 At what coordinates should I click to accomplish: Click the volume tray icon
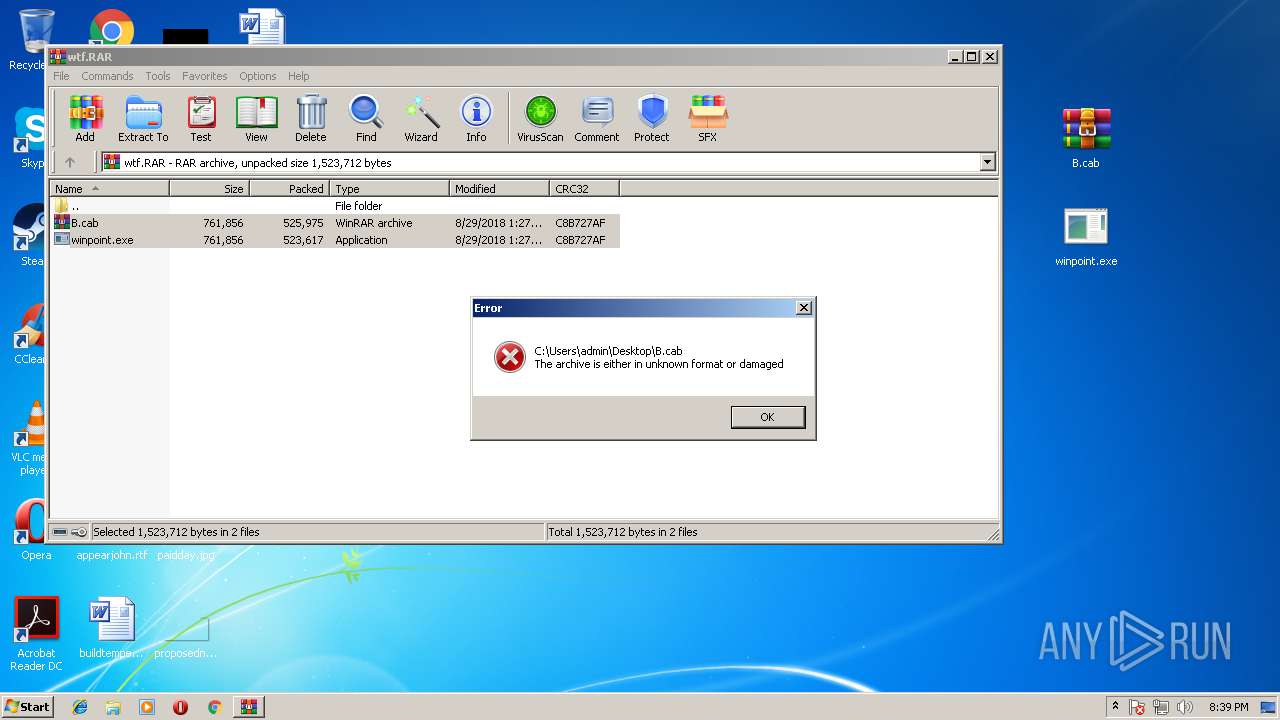coord(1185,707)
